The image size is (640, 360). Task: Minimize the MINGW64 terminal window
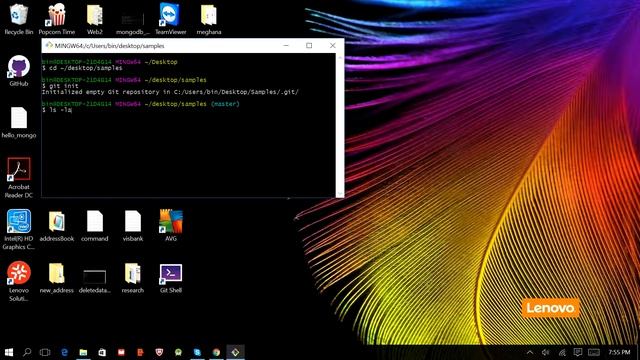coord(286,45)
